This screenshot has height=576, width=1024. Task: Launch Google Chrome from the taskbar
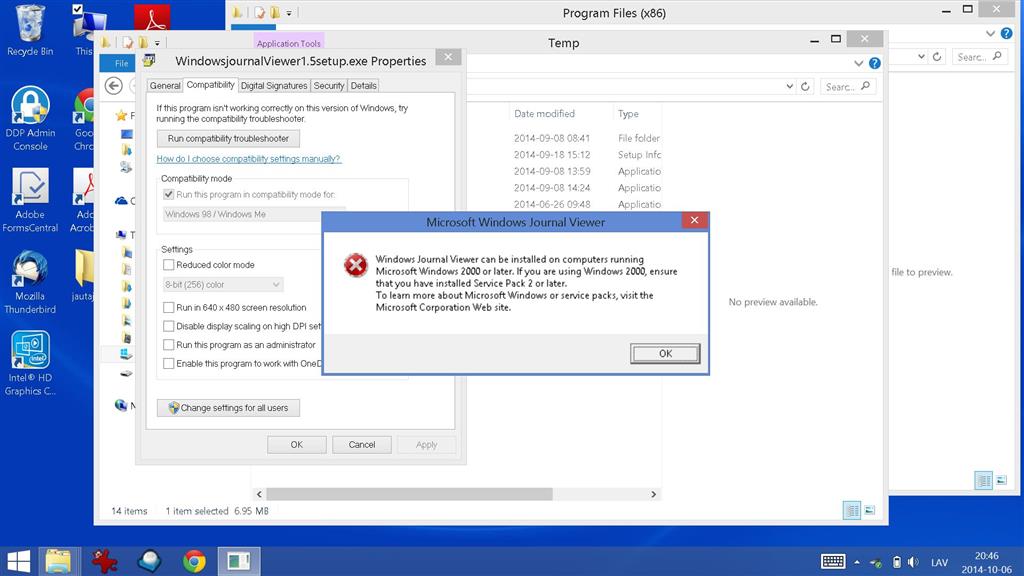[194, 561]
